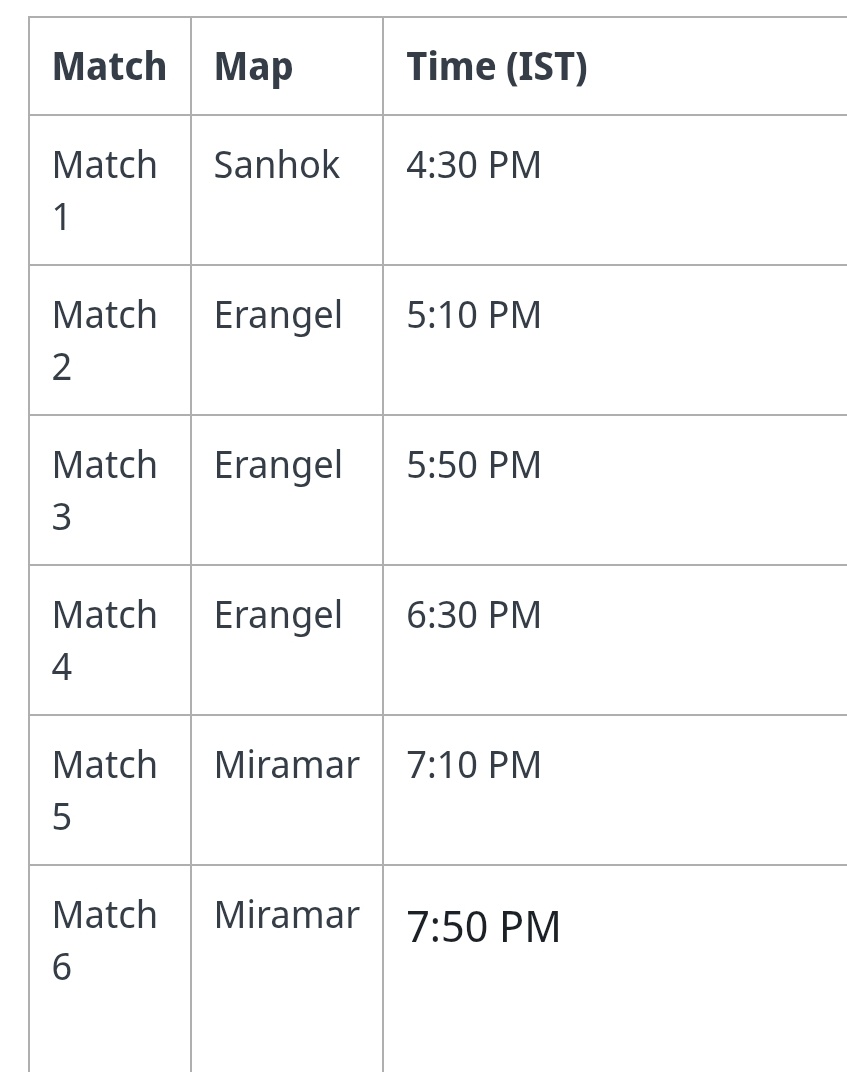The height and width of the screenshot is (1072, 847).
Task: Click the Match column header
Action: [109, 67]
